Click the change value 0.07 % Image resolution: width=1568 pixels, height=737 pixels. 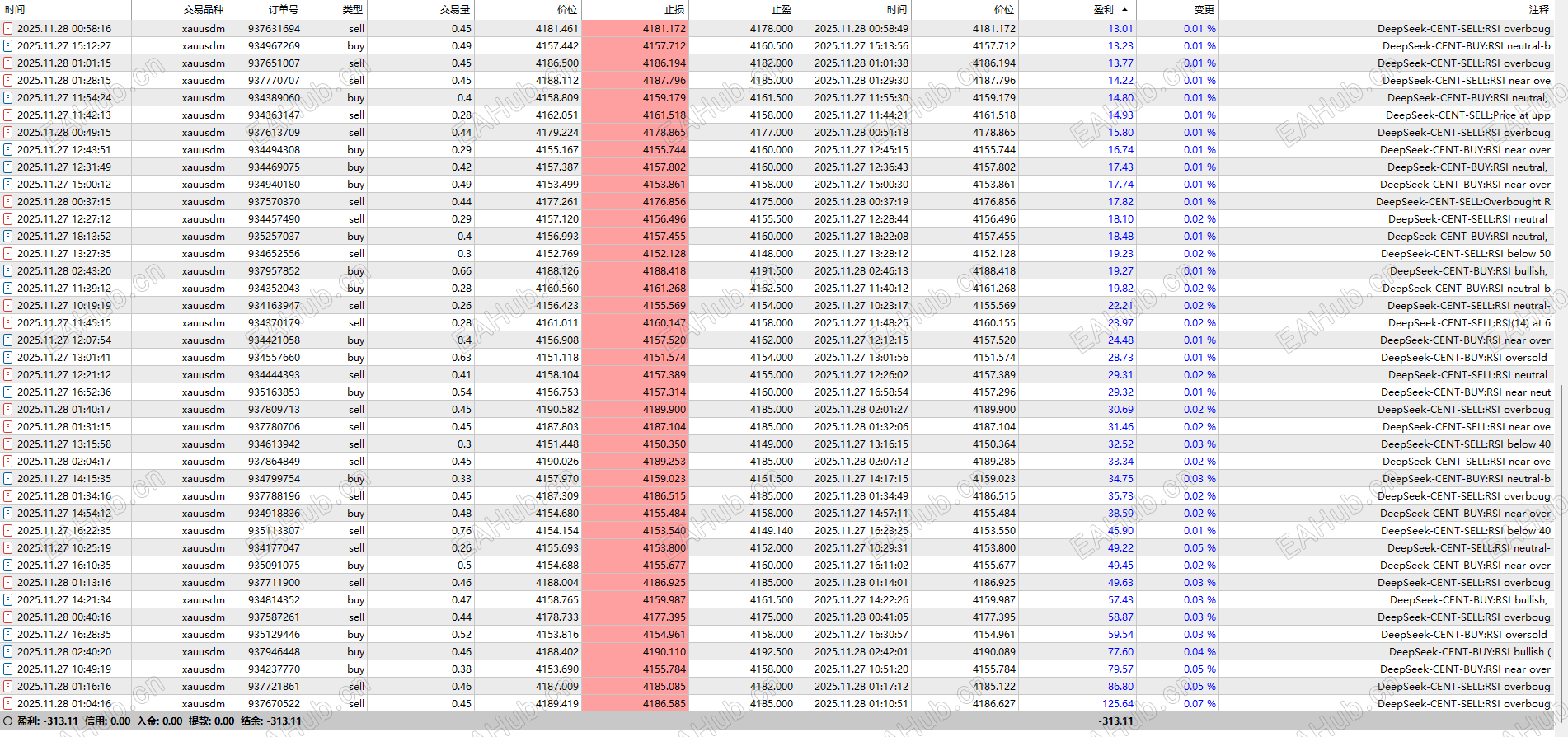1199,703
